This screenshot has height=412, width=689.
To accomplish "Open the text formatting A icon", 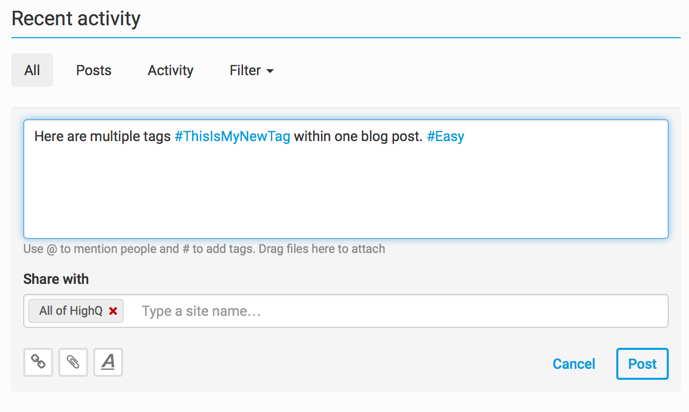I will click(108, 362).
